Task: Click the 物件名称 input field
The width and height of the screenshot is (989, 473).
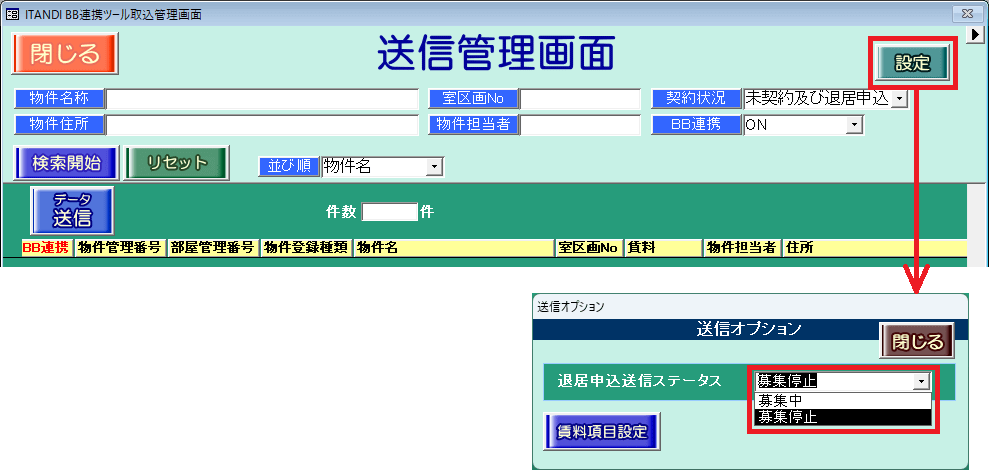Action: coord(262,99)
